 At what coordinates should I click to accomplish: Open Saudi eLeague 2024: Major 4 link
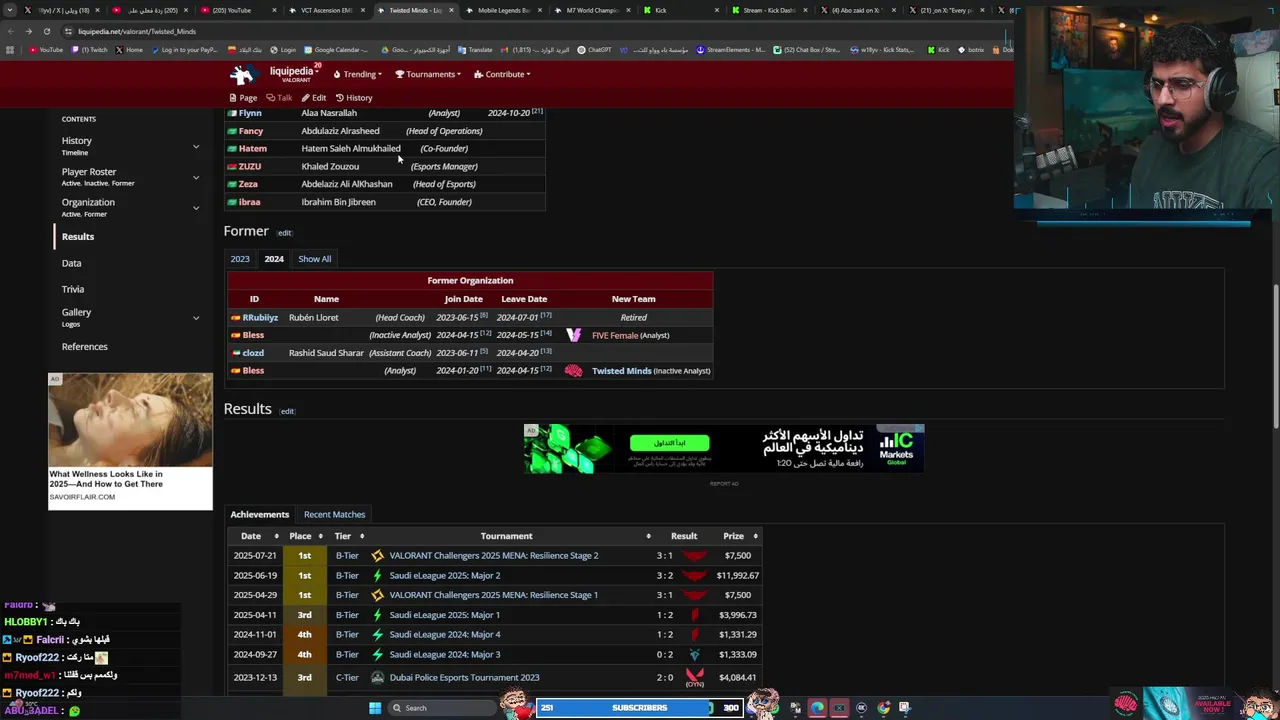click(x=445, y=635)
